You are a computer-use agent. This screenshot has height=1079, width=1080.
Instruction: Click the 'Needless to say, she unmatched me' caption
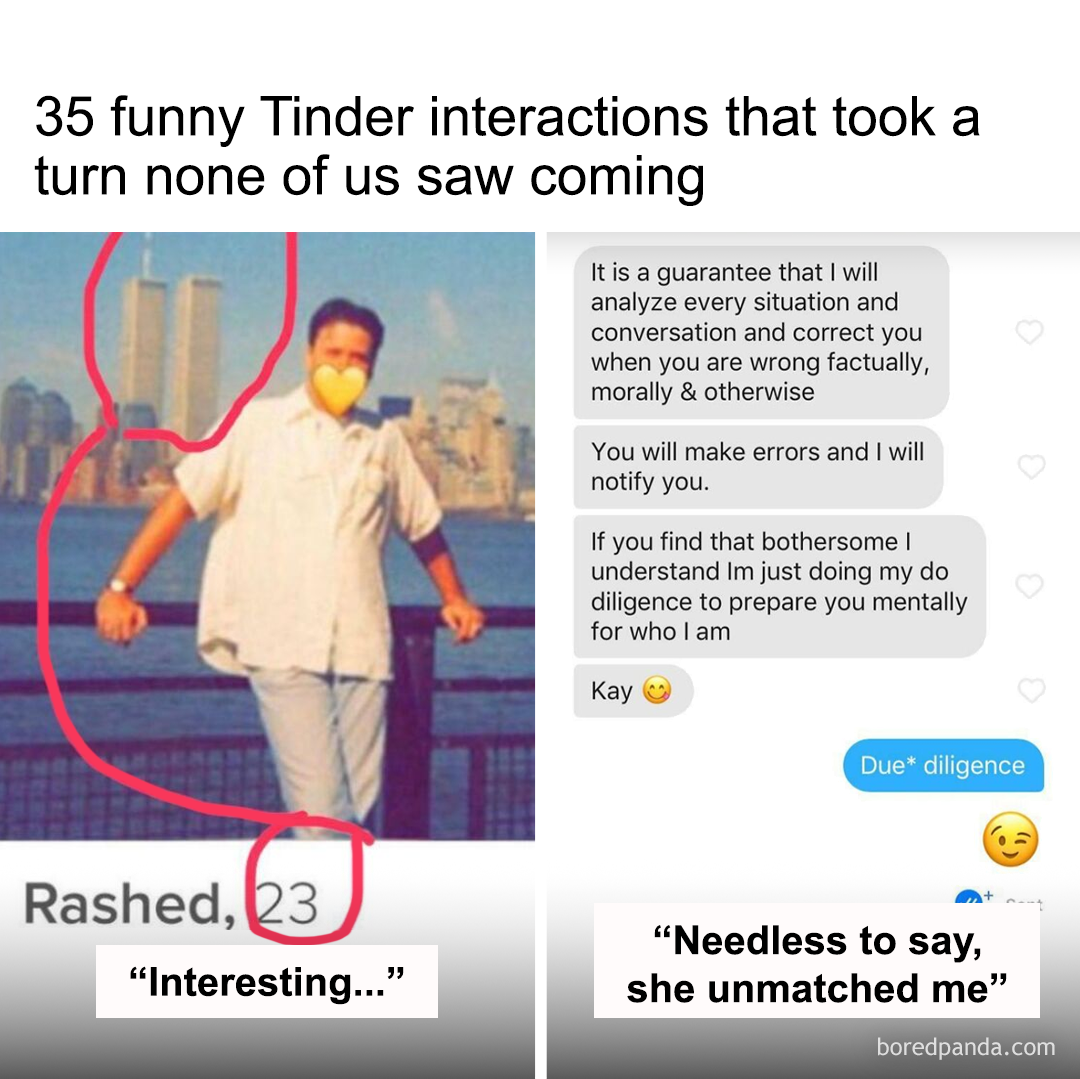[x=817, y=964]
